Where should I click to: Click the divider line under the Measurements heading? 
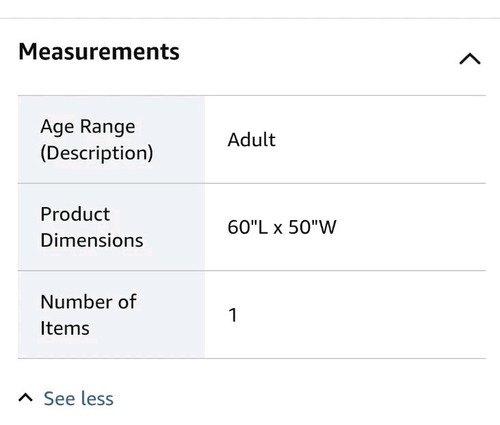252,96
